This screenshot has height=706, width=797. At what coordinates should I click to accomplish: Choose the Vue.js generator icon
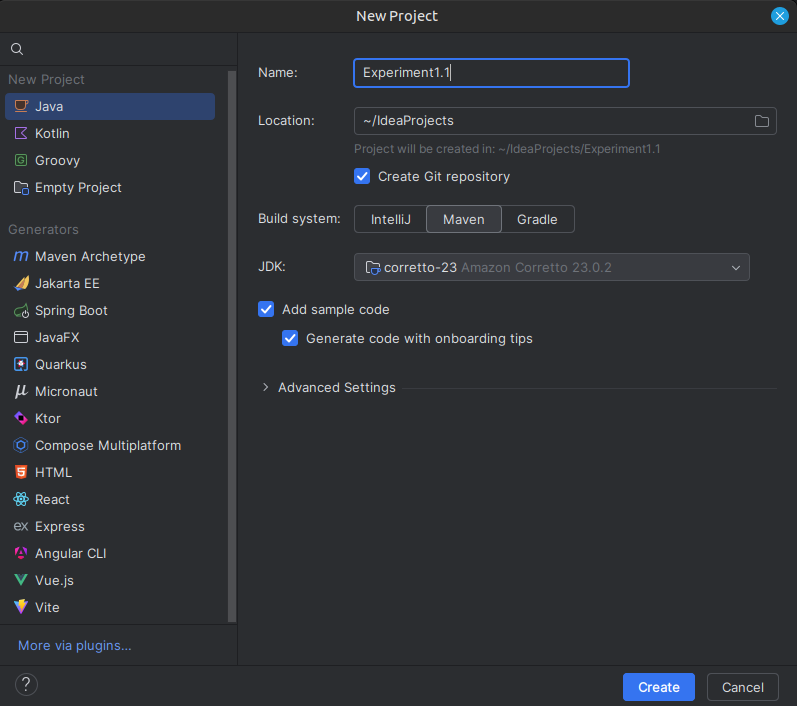click(x=21, y=580)
